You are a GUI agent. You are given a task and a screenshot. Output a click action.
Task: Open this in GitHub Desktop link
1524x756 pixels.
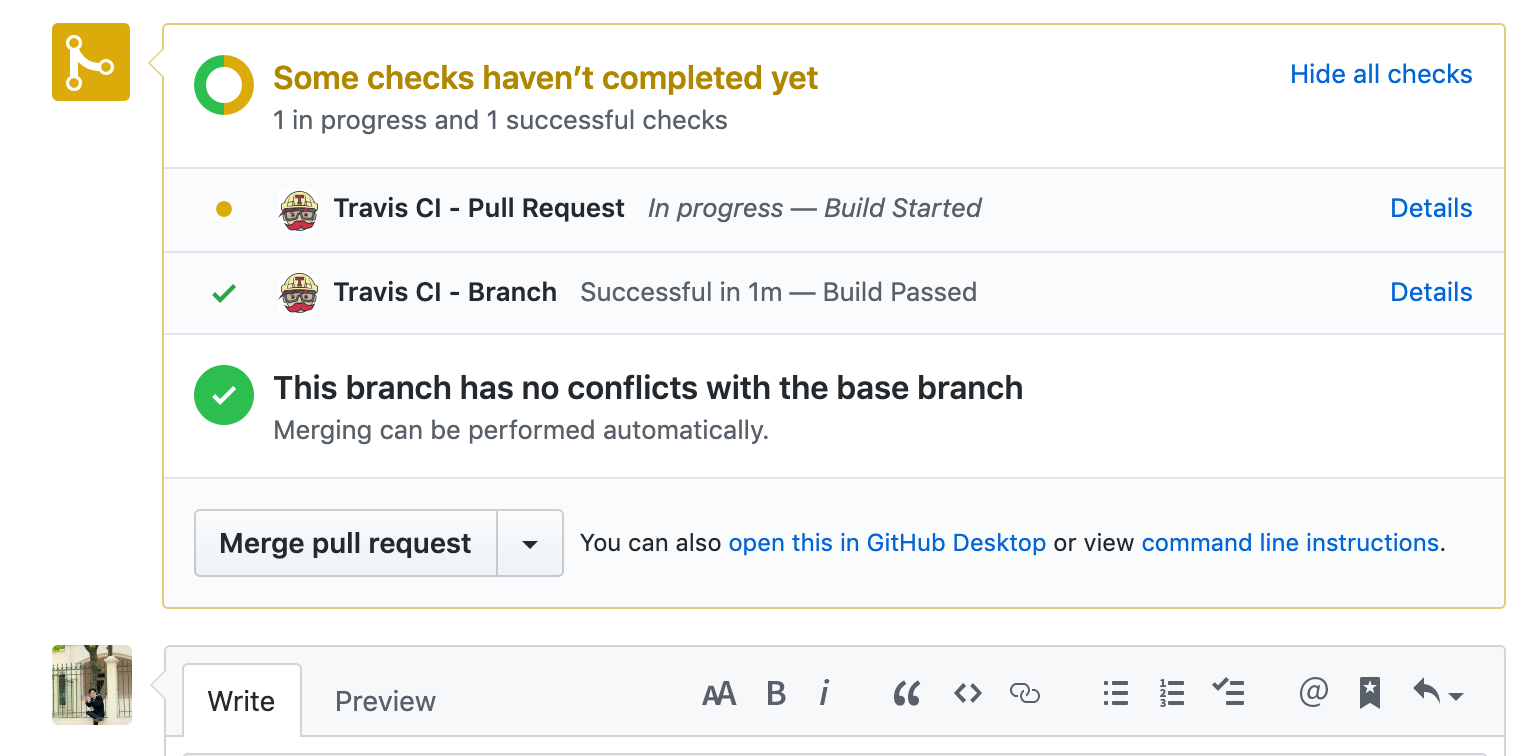coord(887,543)
